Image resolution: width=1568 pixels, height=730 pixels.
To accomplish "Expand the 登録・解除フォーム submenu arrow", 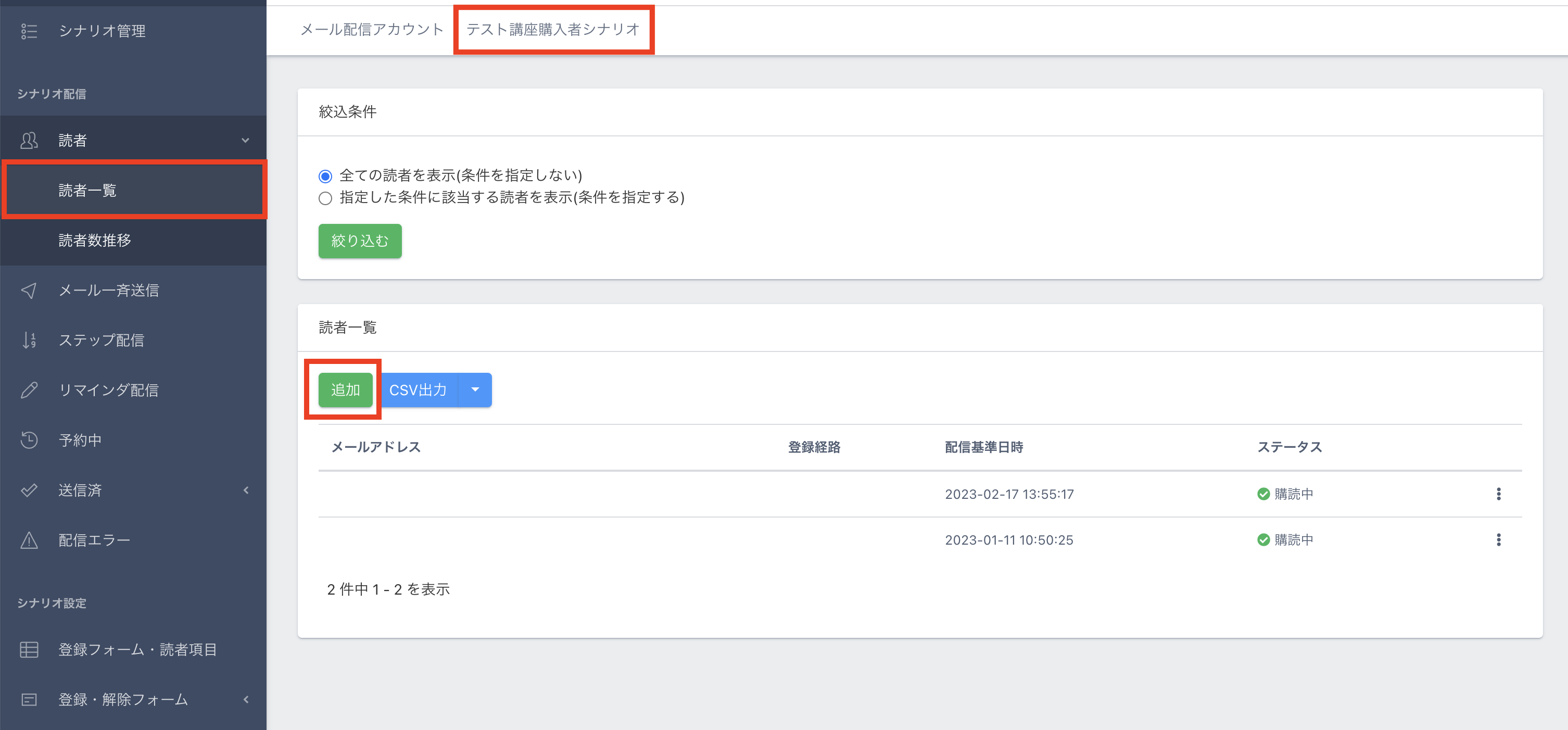I will tap(246, 700).
